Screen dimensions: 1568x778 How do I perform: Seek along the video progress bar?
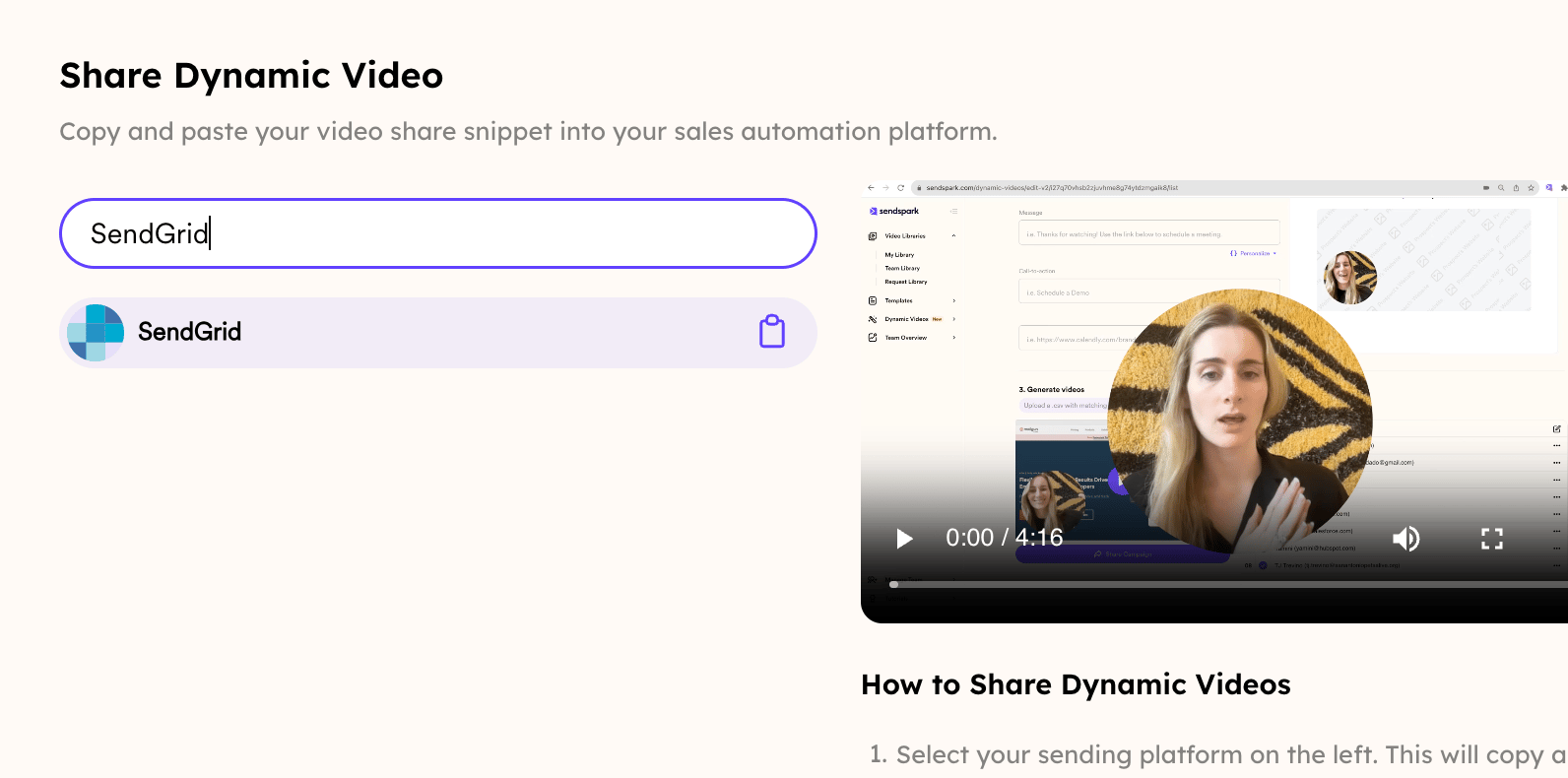(x=1228, y=584)
